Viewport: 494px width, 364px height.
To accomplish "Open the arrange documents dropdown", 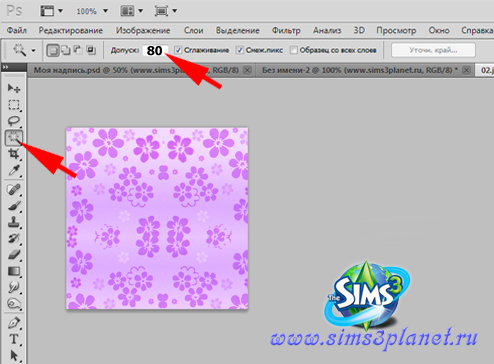I will pyautogui.click(x=140, y=11).
